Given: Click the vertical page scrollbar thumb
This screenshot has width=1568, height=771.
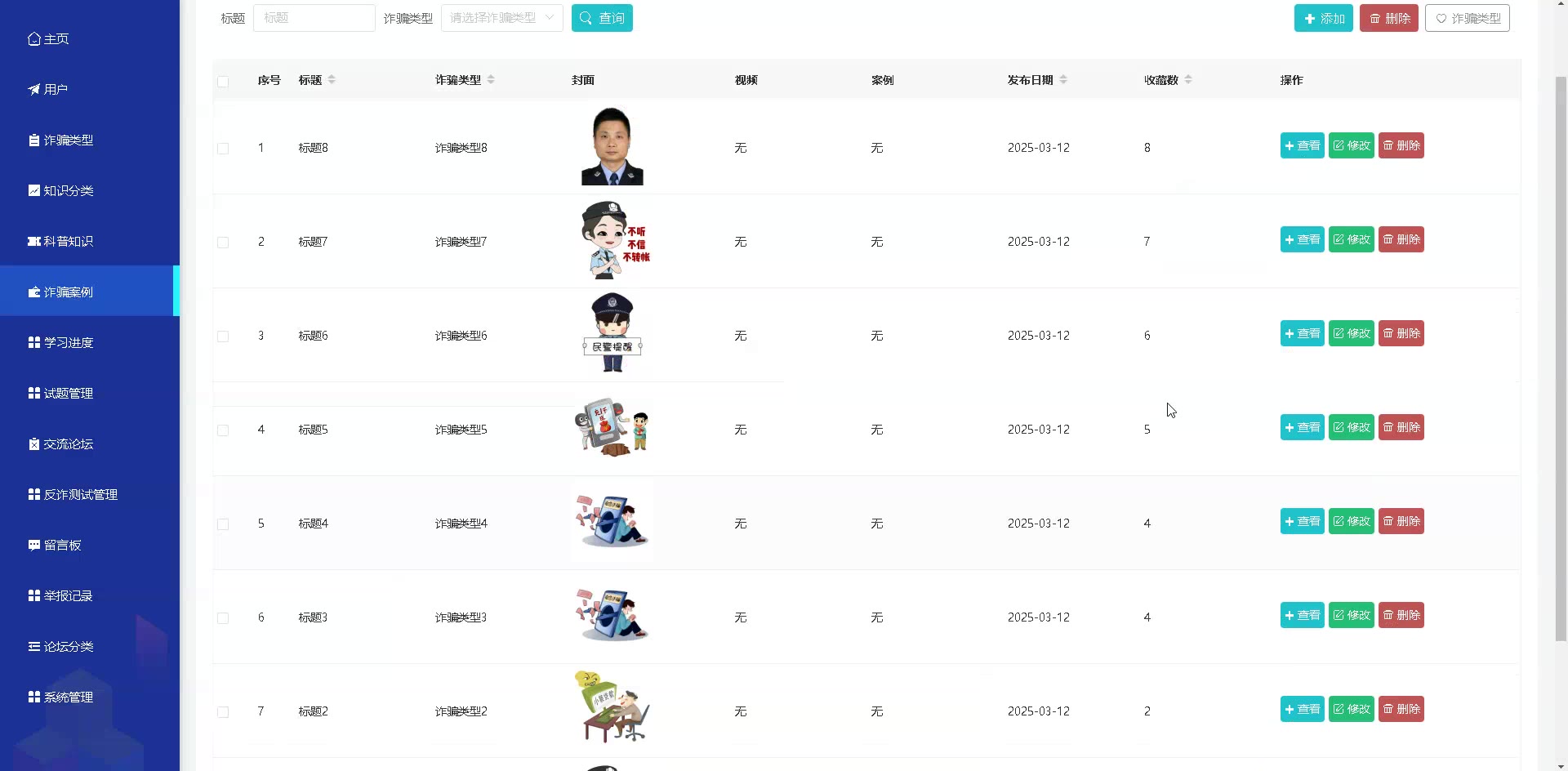Looking at the screenshot, I should (x=1561, y=359).
